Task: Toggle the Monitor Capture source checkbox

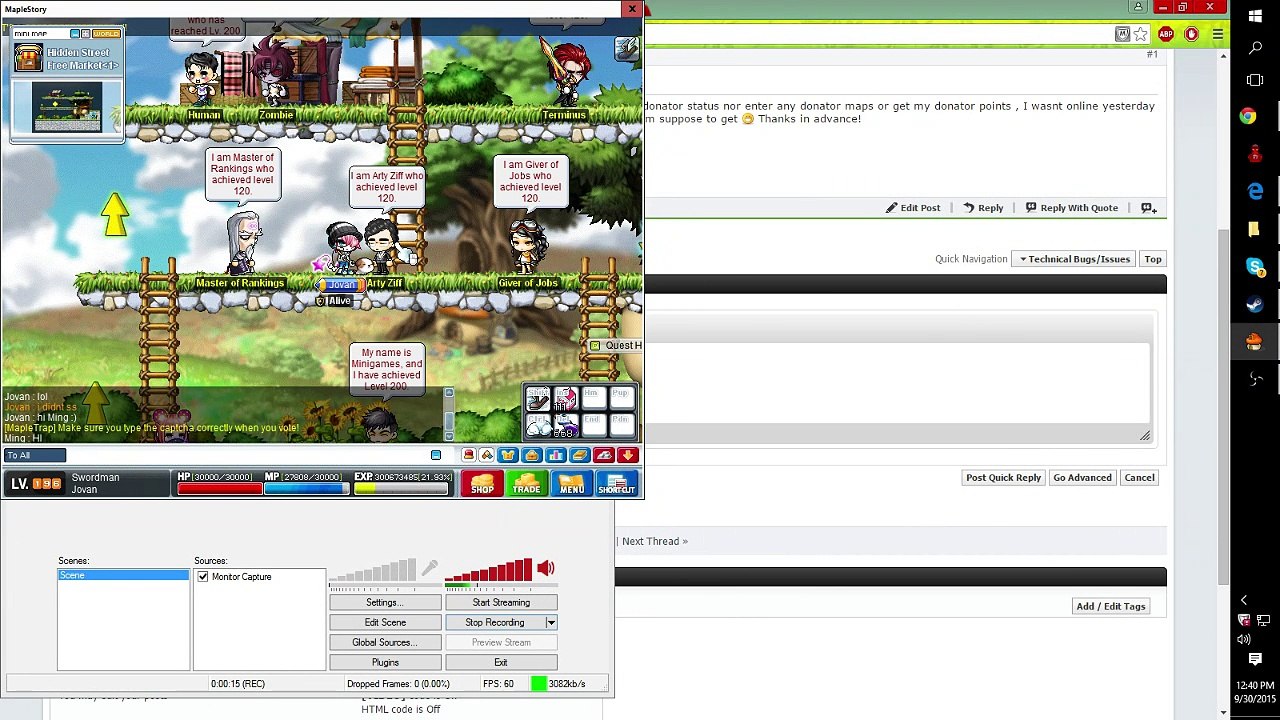Action: pyautogui.click(x=203, y=577)
